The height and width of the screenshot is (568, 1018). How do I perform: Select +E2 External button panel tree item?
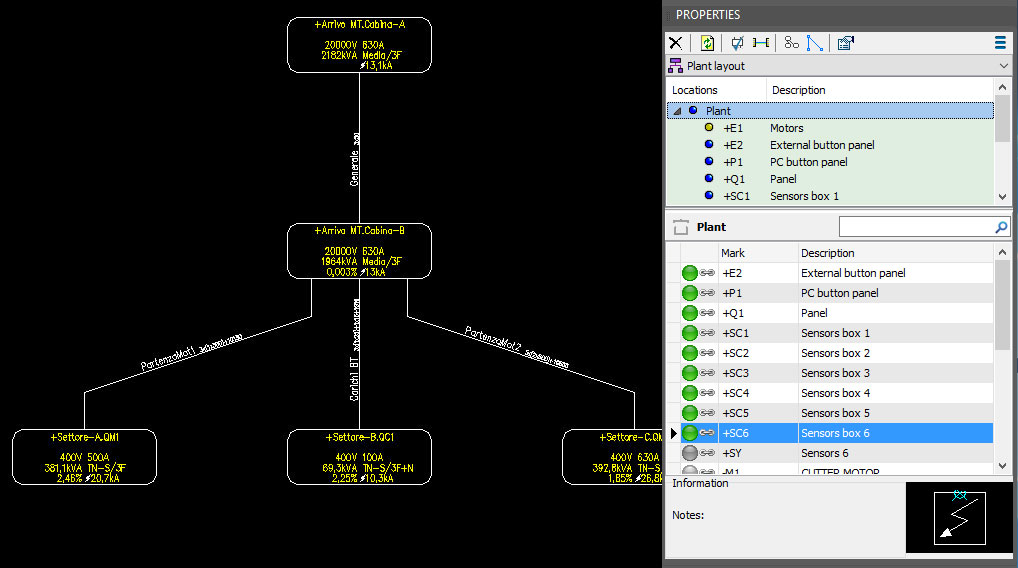click(x=830, y=145)
